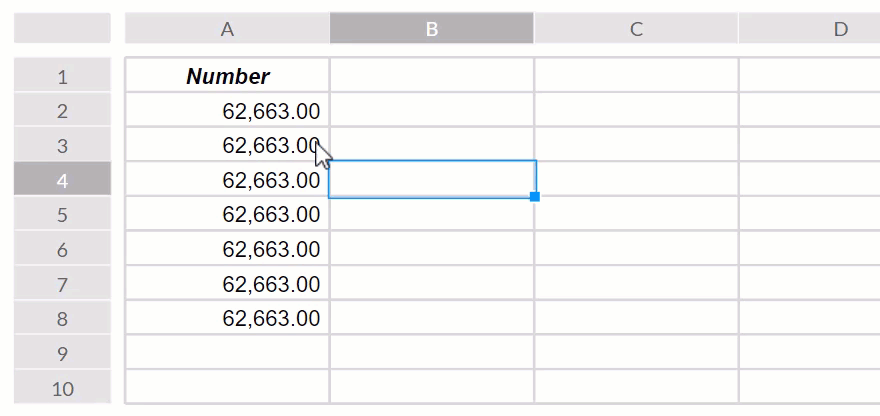Select row 2 header
This screenshot has width=880, height=416.
[62, 111]
